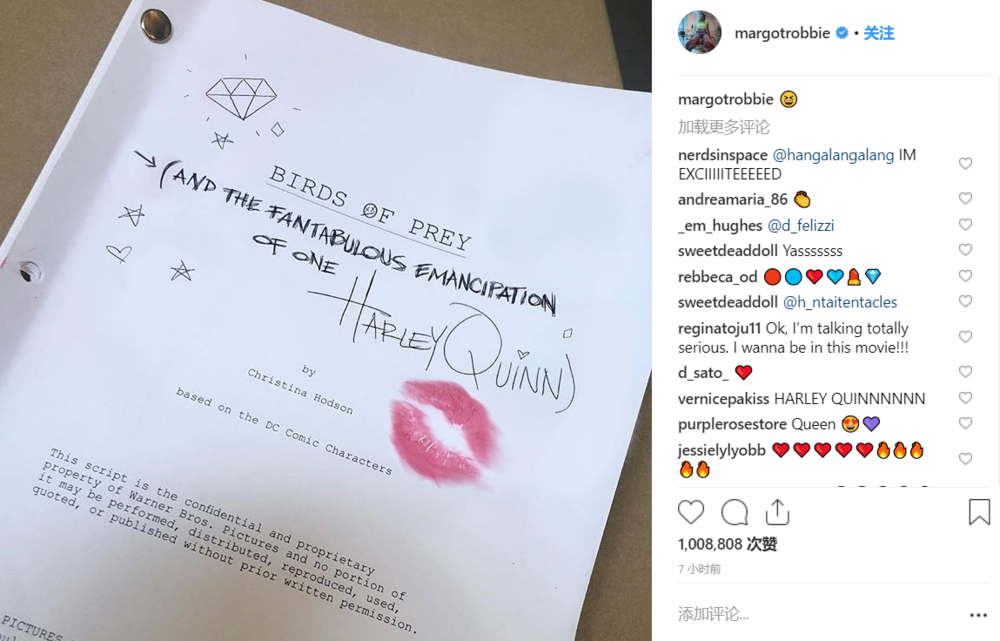Expand more comments with 加载更多评论
The width and height of the screenshot is (1000, 641).
click(723, 127)
